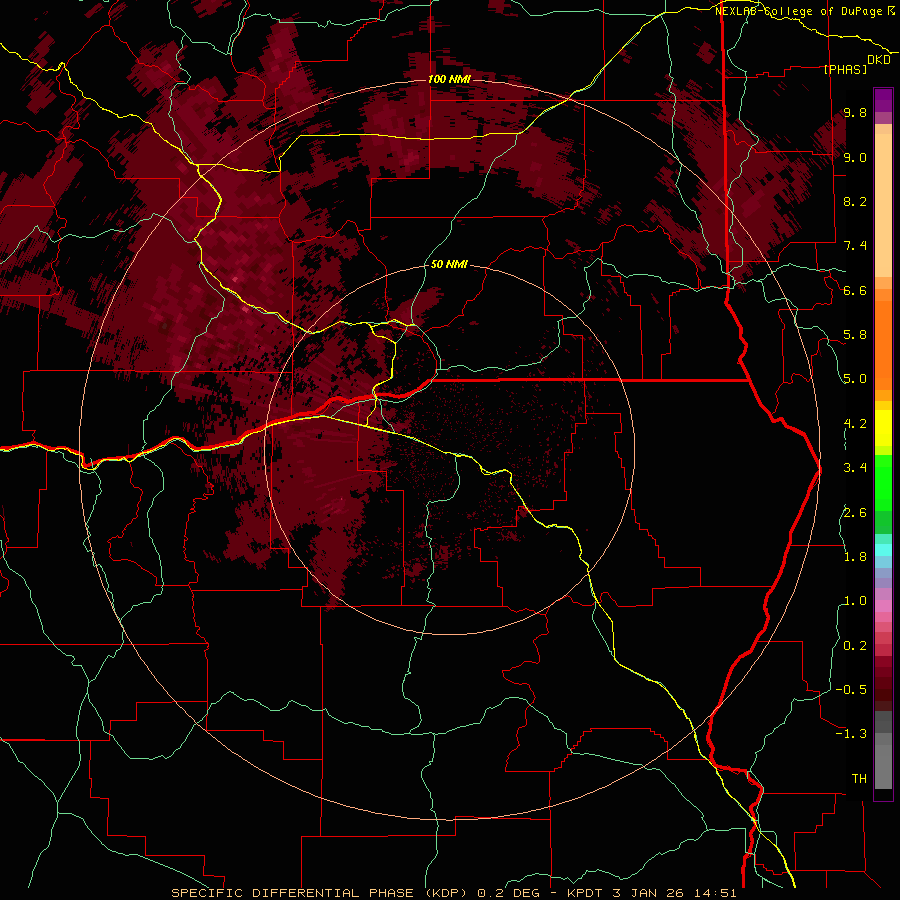
Task: Pick the light peach swatch in the legend
Action: click(883, 207)
